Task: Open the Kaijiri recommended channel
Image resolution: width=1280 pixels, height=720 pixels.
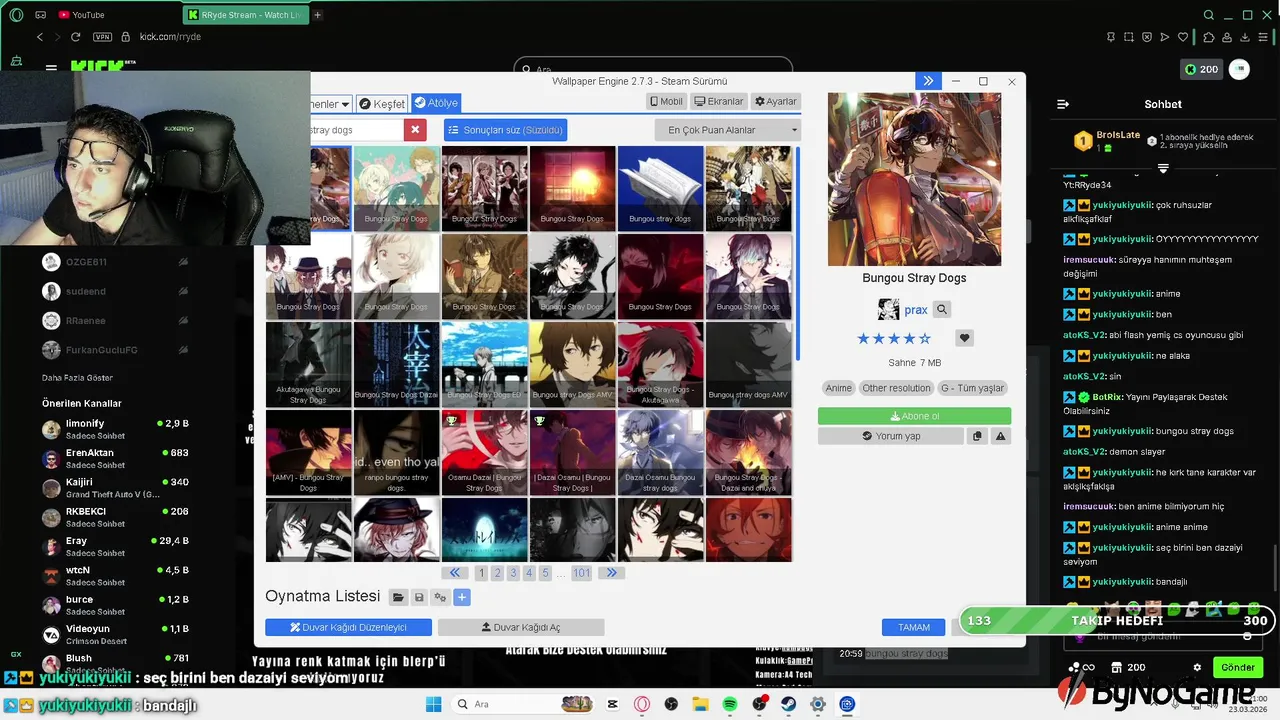Action: click(x=113, y=488)
